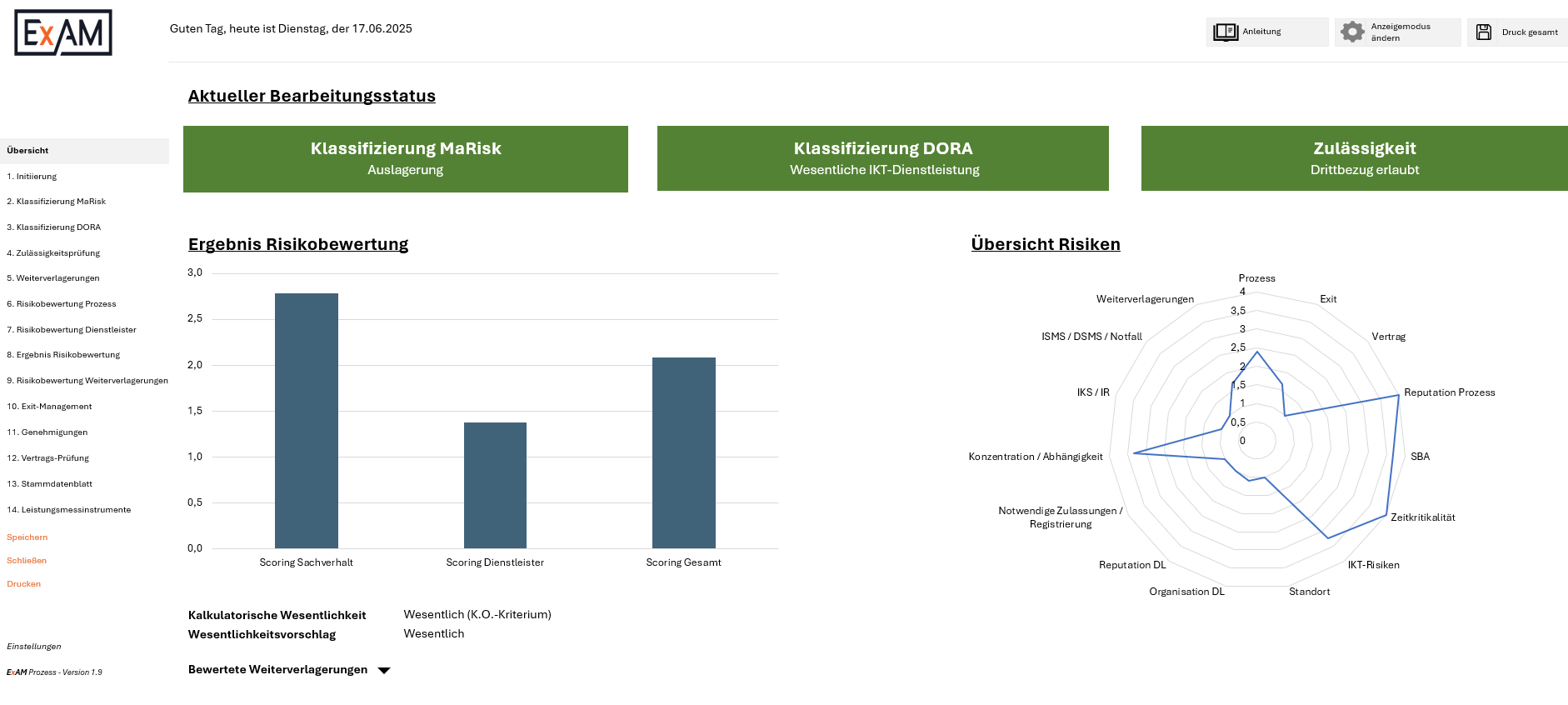
Task: Click 'IKT-Risiken' radar label
Action: (x=1374, y=565)
